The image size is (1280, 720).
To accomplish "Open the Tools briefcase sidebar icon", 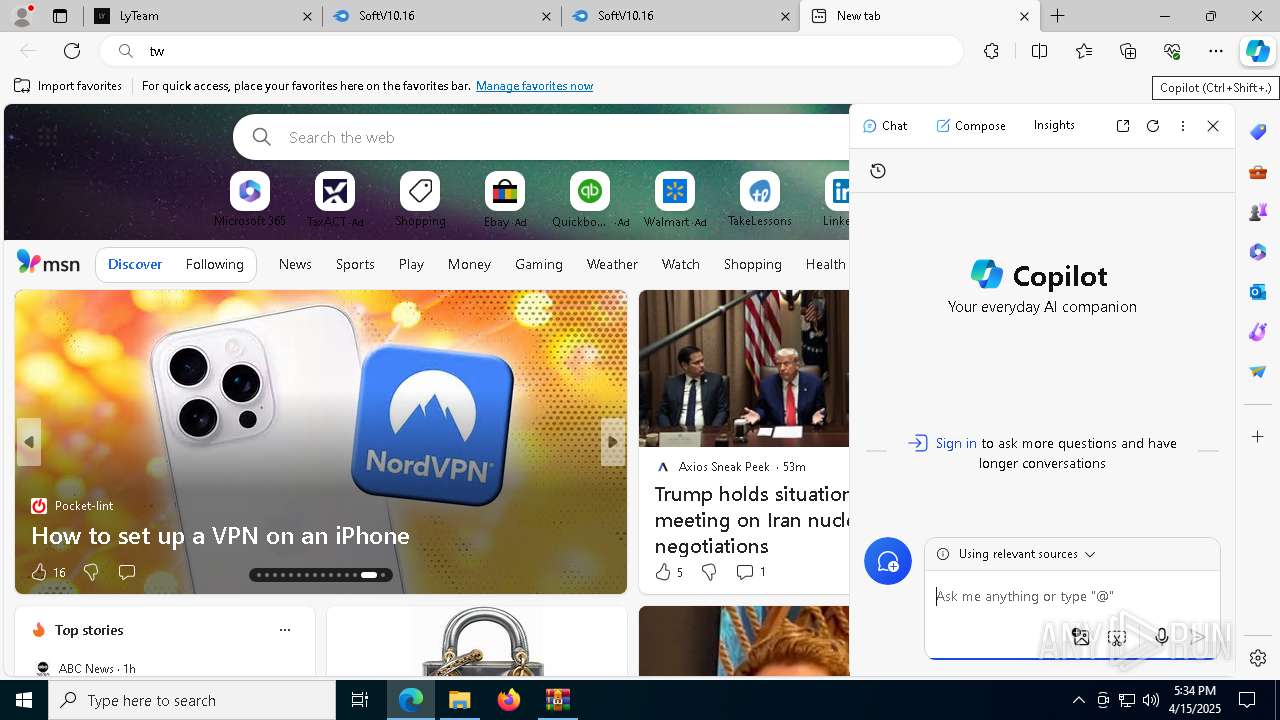I will coord(1258,172).
